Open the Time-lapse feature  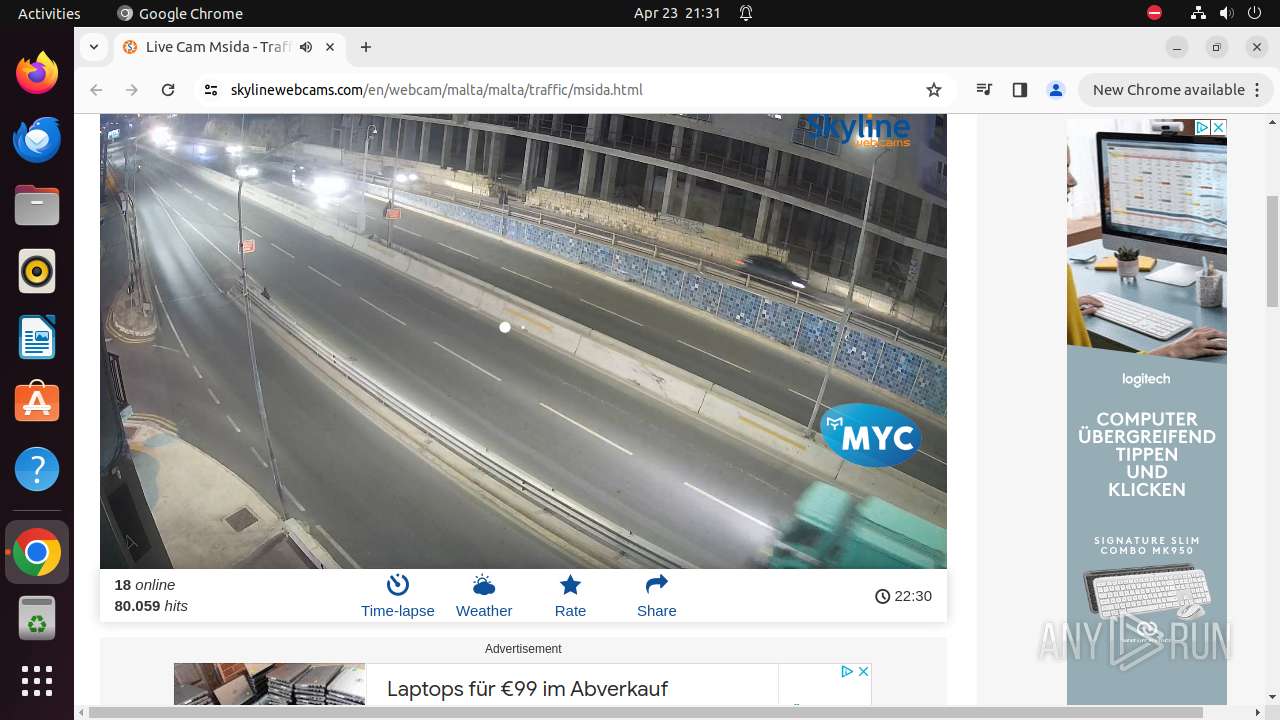pos(397,596)
